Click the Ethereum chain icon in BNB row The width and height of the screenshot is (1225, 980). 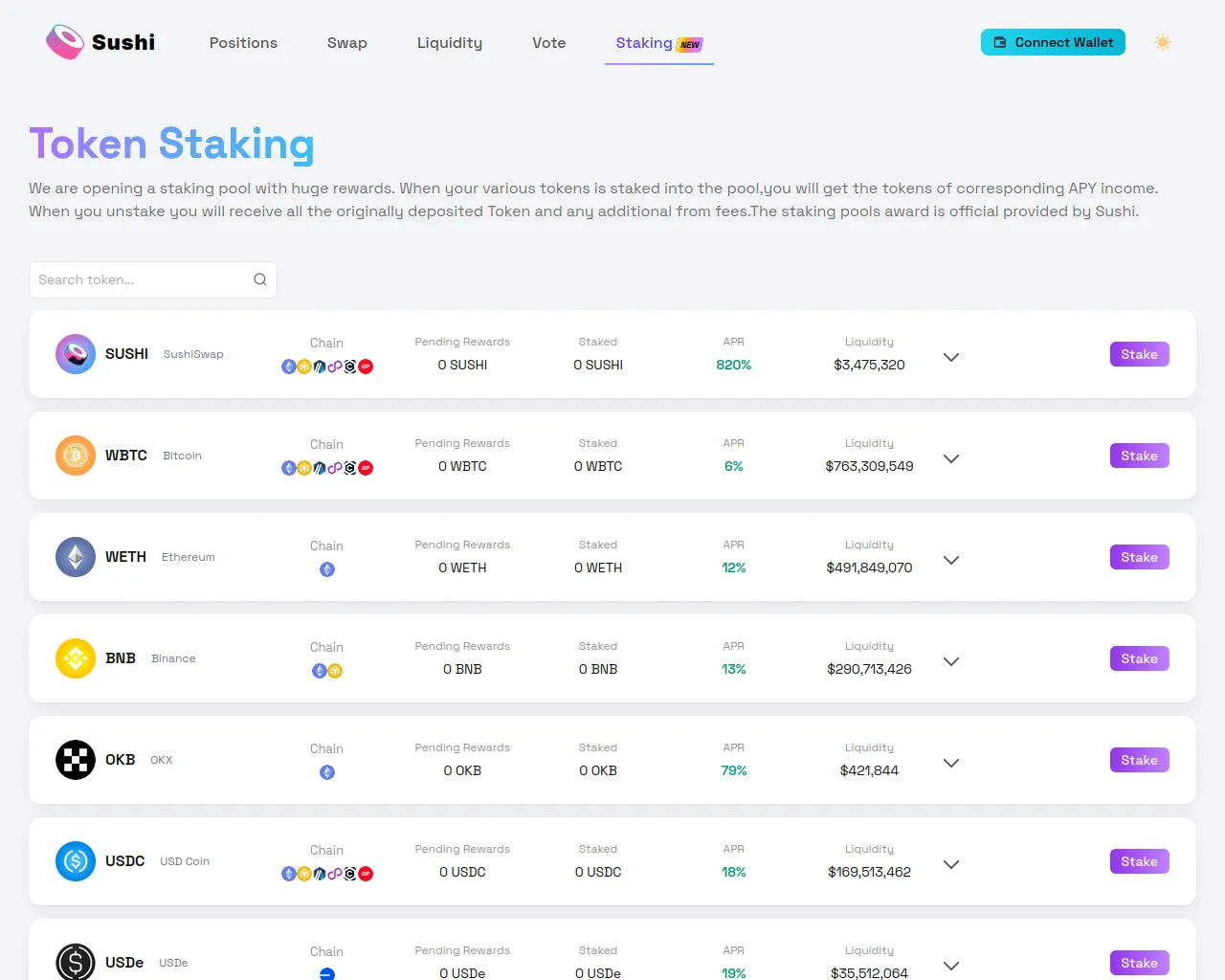point(320,671)
